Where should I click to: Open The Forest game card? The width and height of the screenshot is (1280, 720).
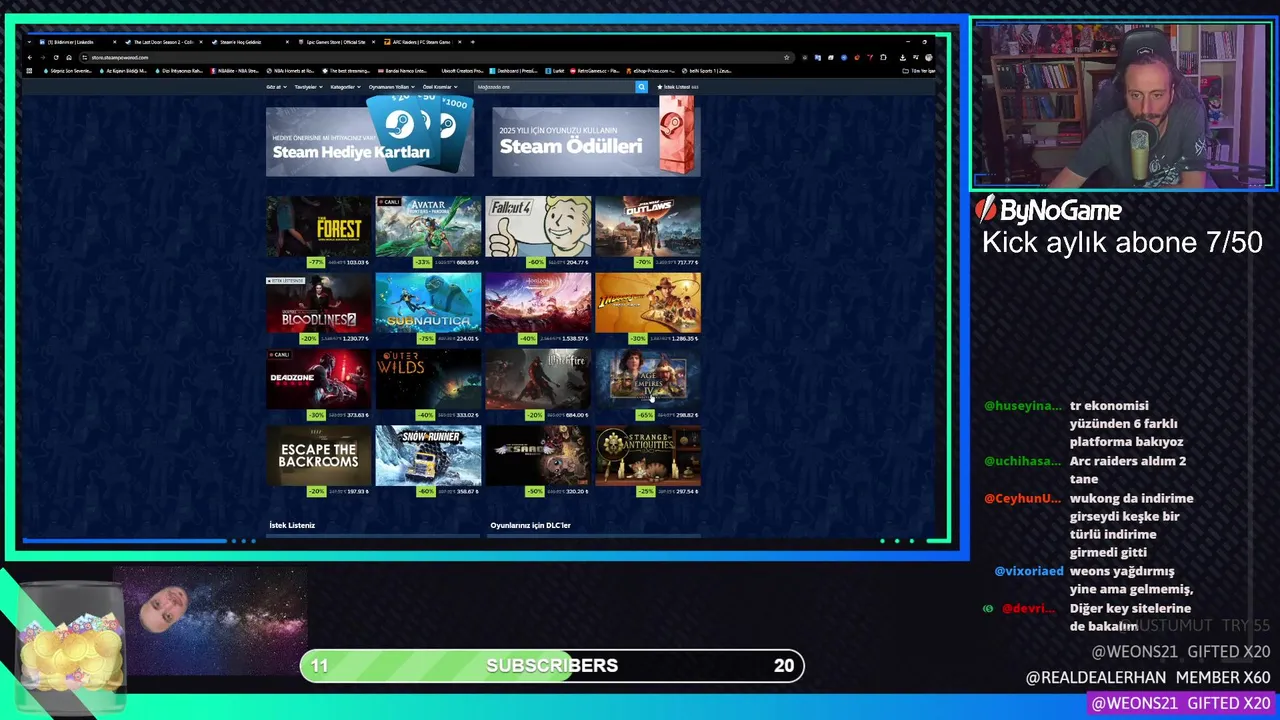tap(318, 232)
